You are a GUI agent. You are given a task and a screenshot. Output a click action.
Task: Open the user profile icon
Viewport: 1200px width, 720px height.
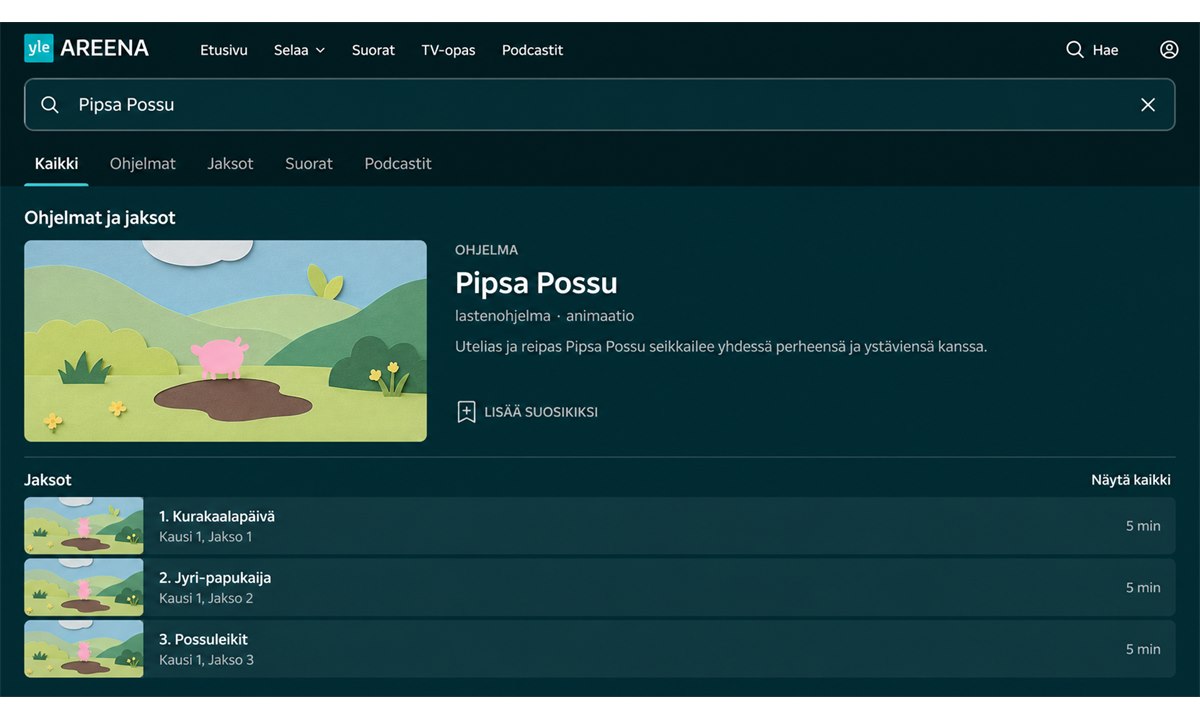pyautogui.click(x=1169, y=50)
